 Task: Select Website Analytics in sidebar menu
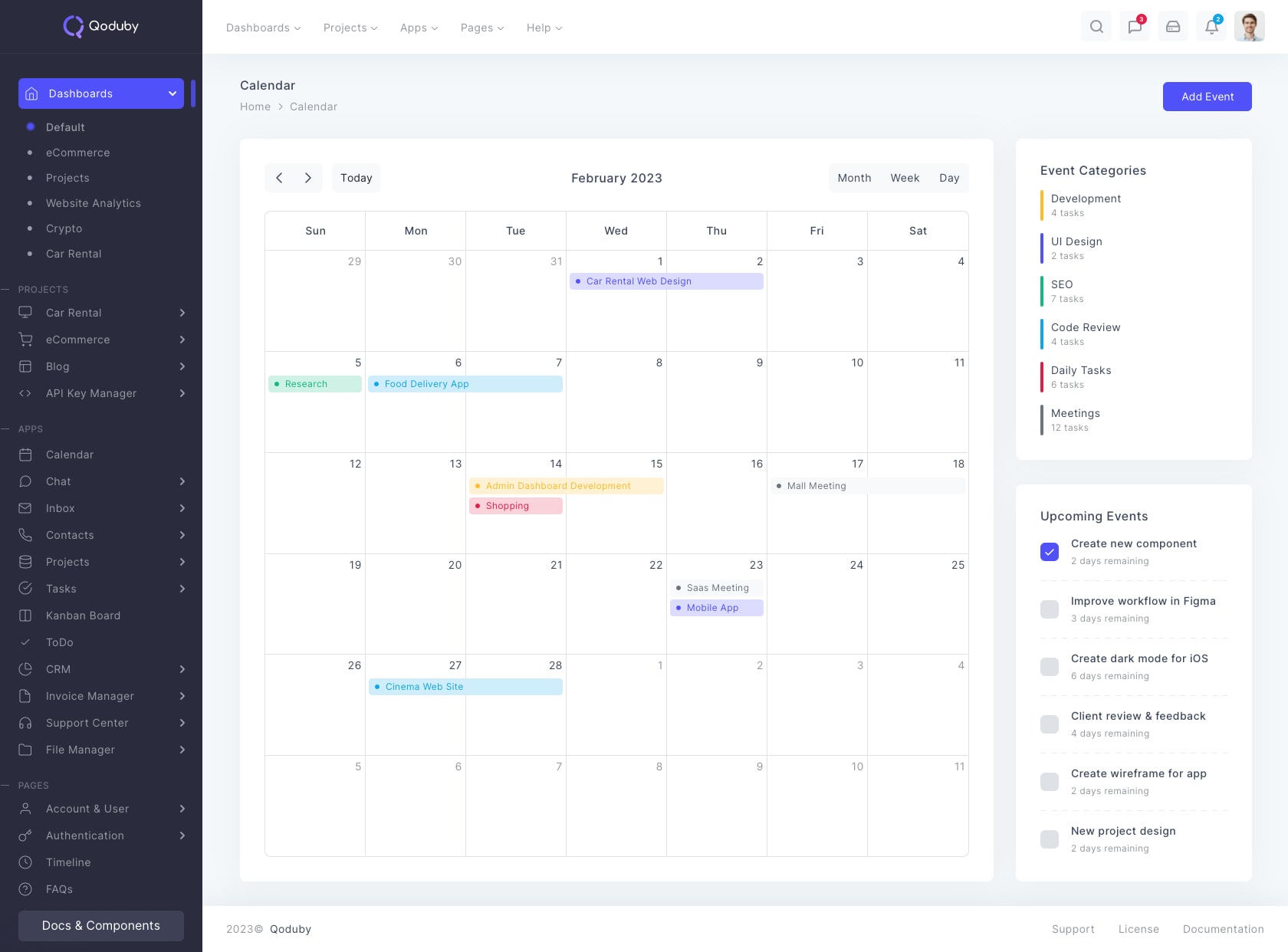(94, 203)
